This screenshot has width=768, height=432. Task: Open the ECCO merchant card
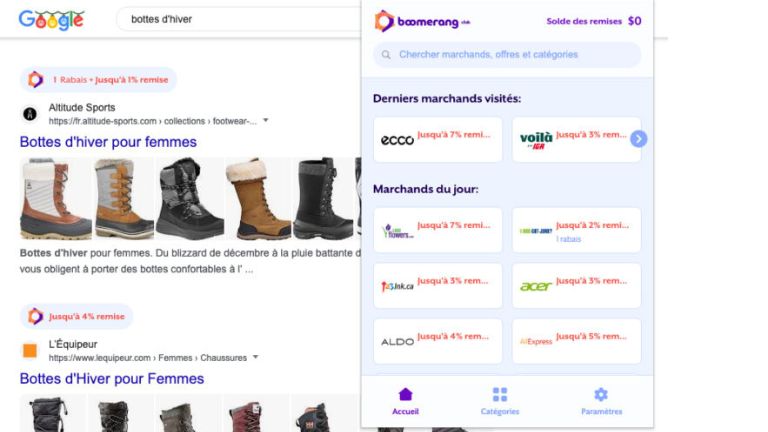tap(437, 139)
